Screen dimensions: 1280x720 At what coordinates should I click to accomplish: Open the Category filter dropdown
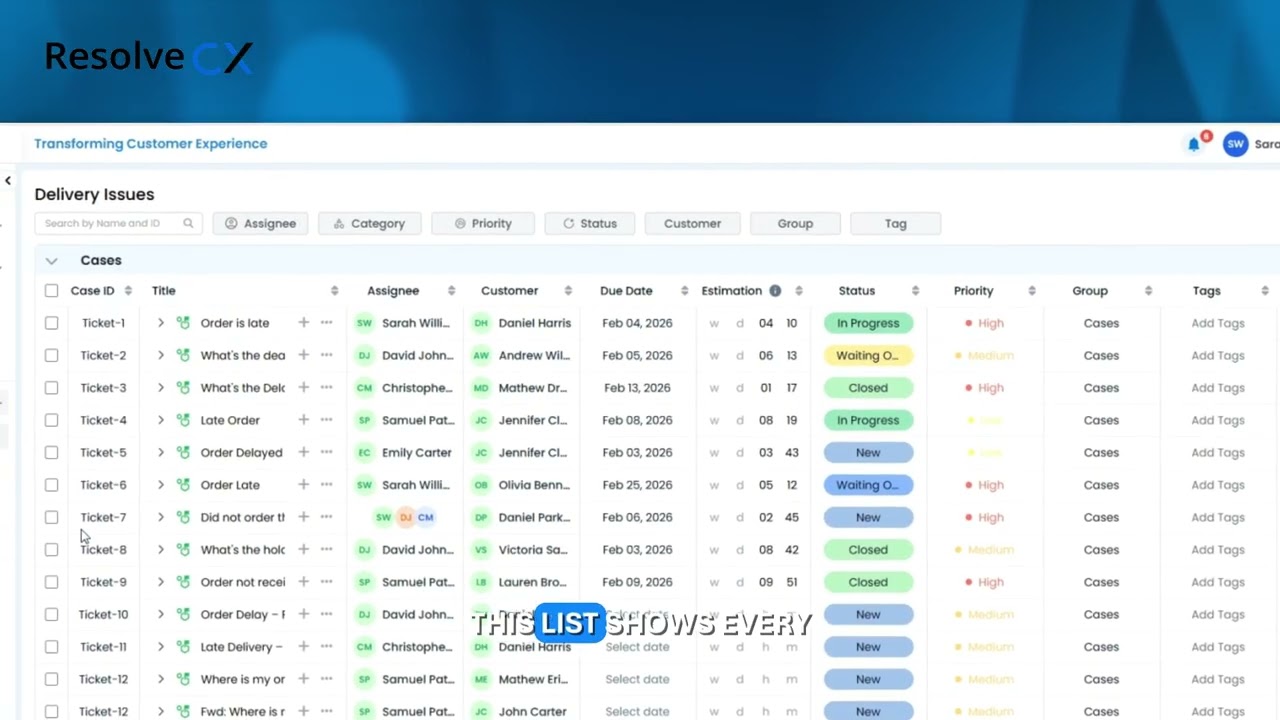coord(369,223)
